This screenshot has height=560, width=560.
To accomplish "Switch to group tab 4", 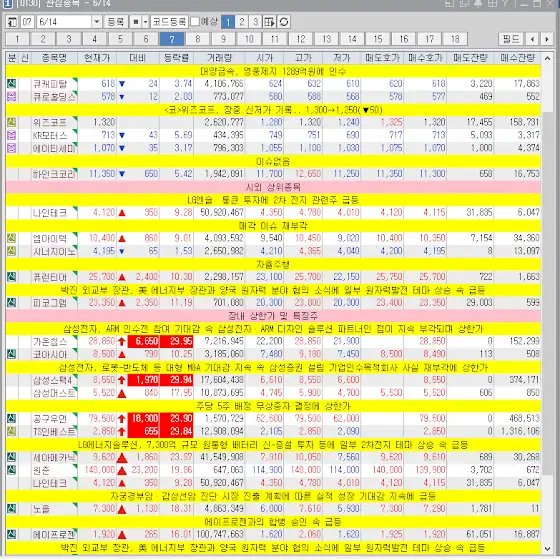I will 94,39.
